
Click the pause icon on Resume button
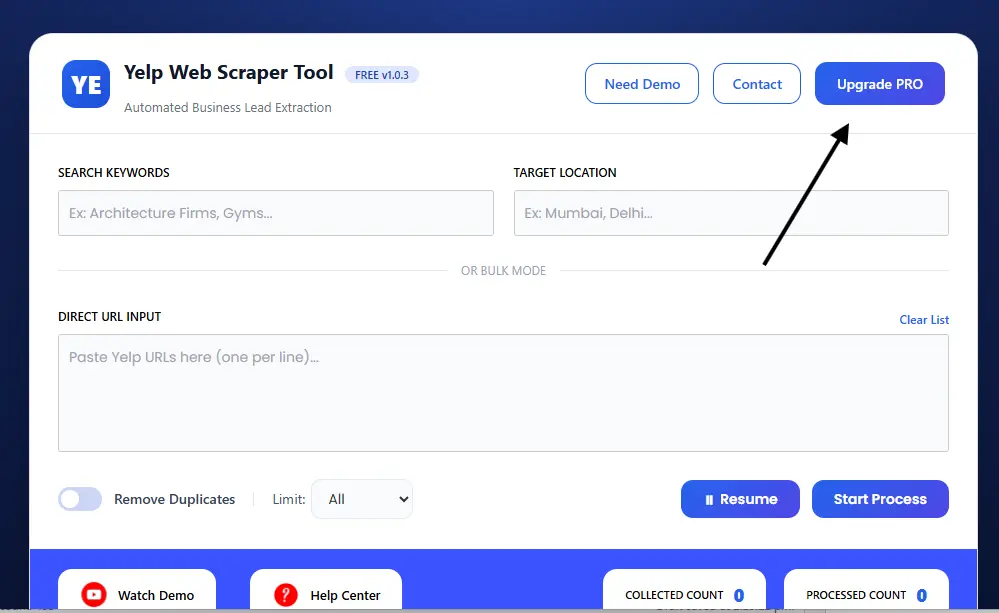pos(709,500)
